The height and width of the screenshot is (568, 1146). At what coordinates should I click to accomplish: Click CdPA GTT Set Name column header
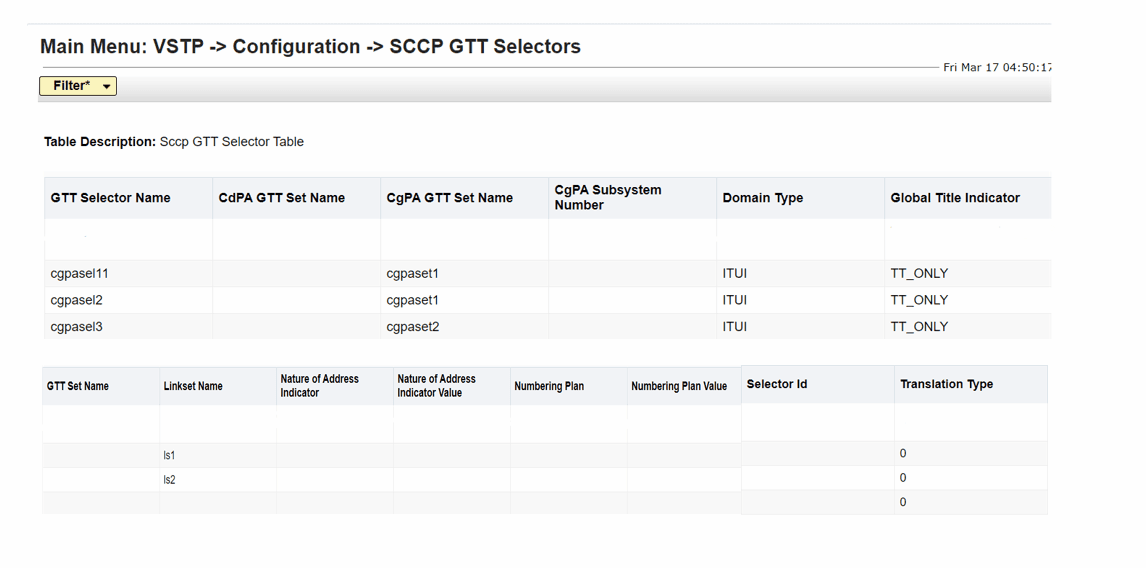(x=281, y=198)
